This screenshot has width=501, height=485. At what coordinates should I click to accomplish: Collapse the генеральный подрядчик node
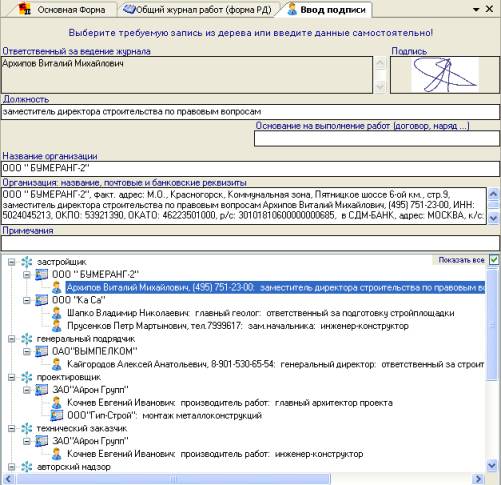[x=12, y=339]
